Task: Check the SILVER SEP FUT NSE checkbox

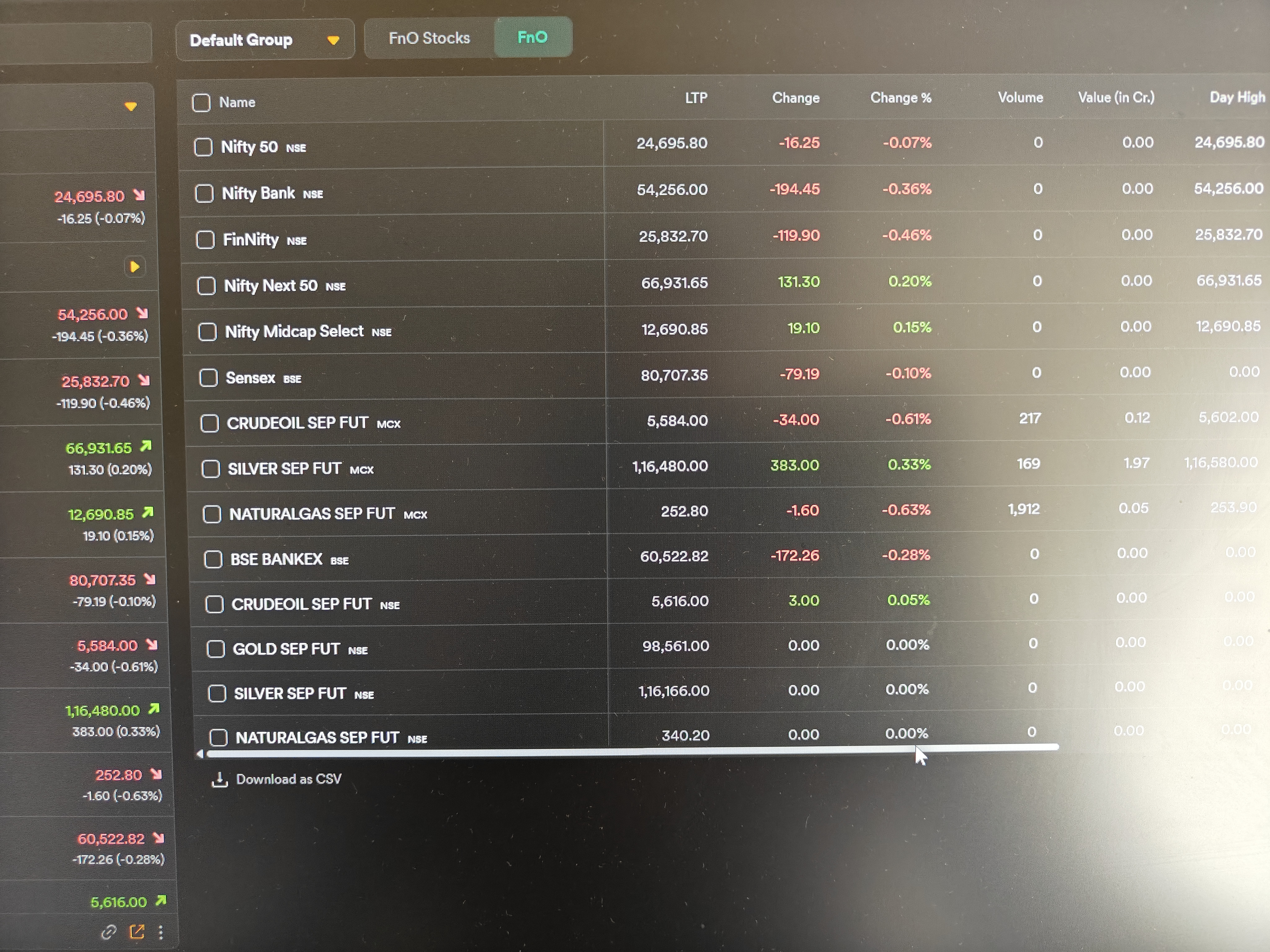Action: click(x=216, y=694)
